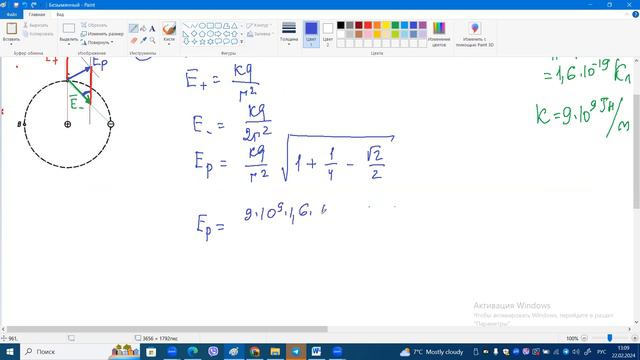Image resolution: width=640 pixels, height=360 pixels.
Task: Click the Undo icon in title bar
Action: pos(25,5)
